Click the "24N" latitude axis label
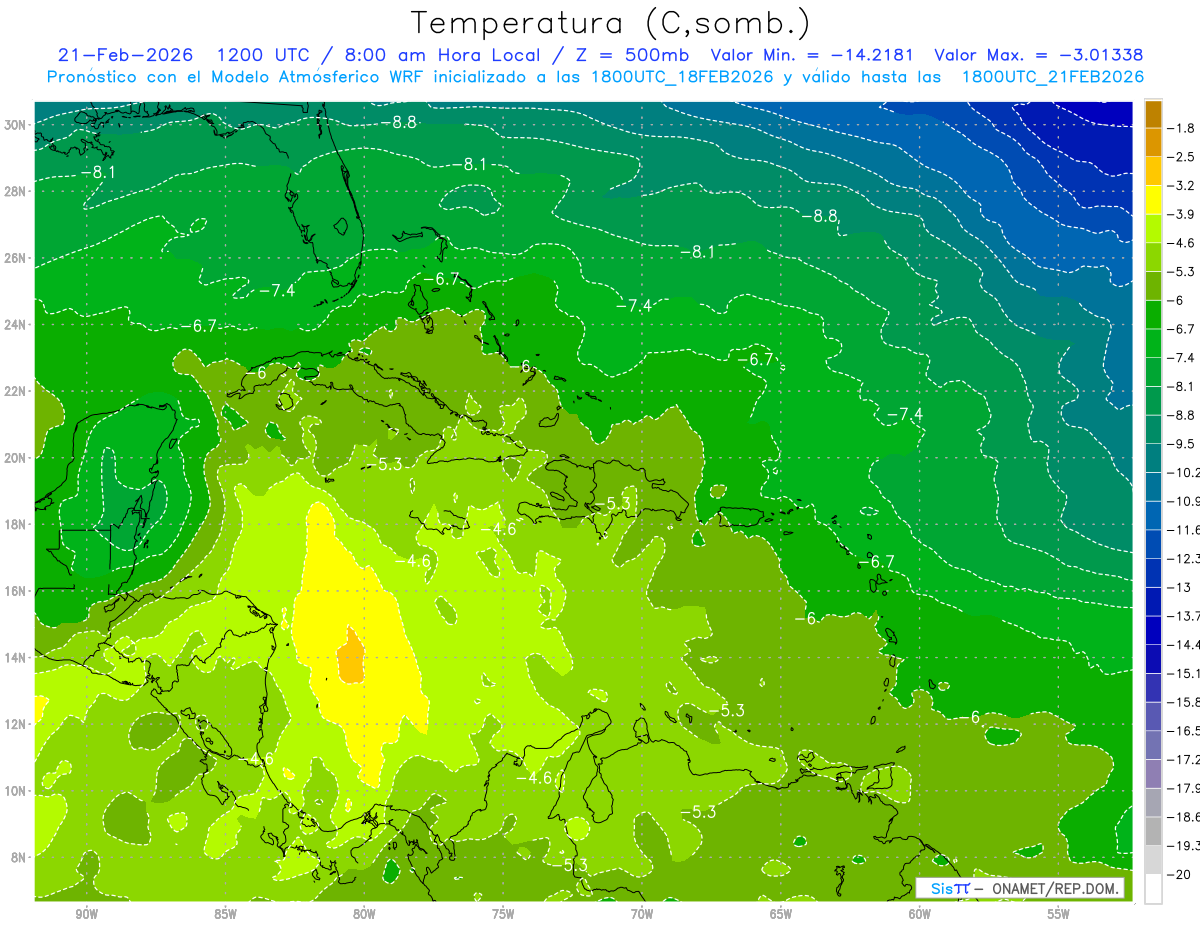Viewport: 1200px width, 927px height. pos(17,325)
